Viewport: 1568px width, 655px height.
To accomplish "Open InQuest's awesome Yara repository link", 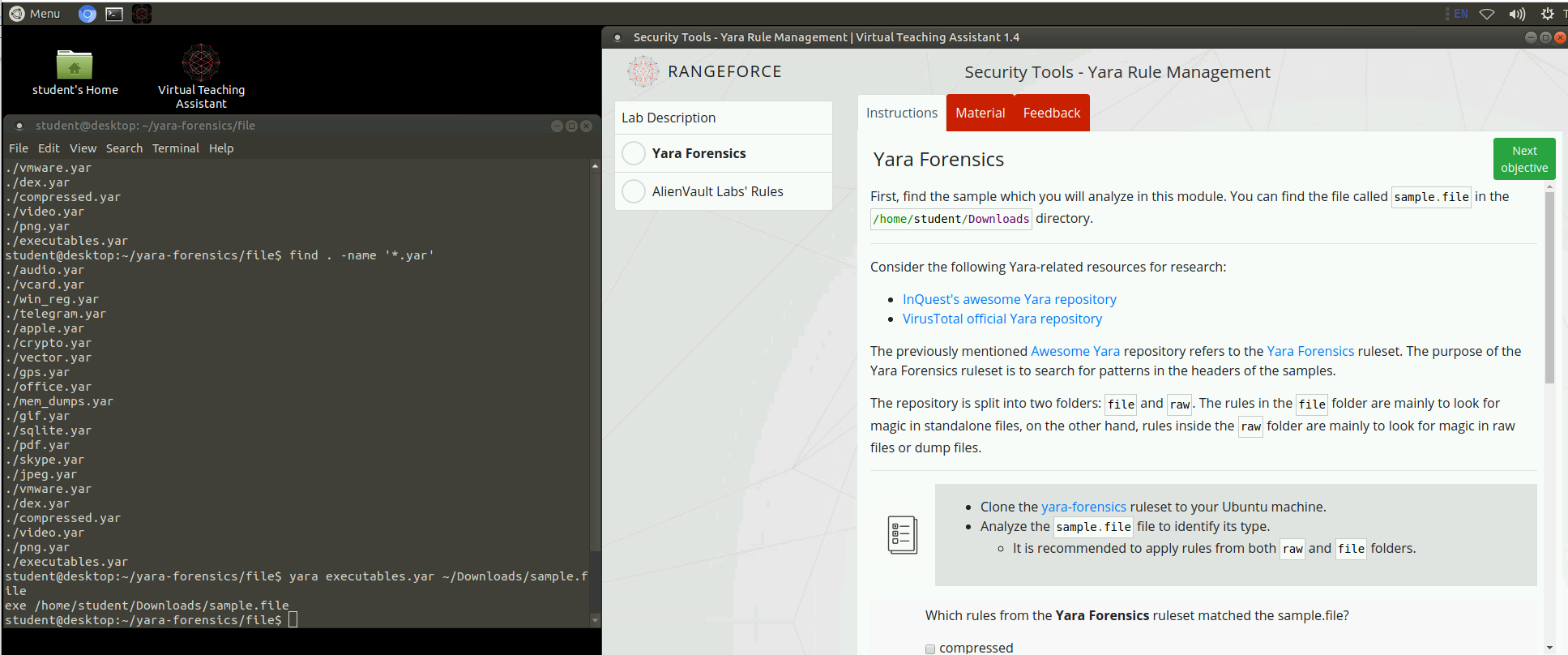I will coord(1009,299).
